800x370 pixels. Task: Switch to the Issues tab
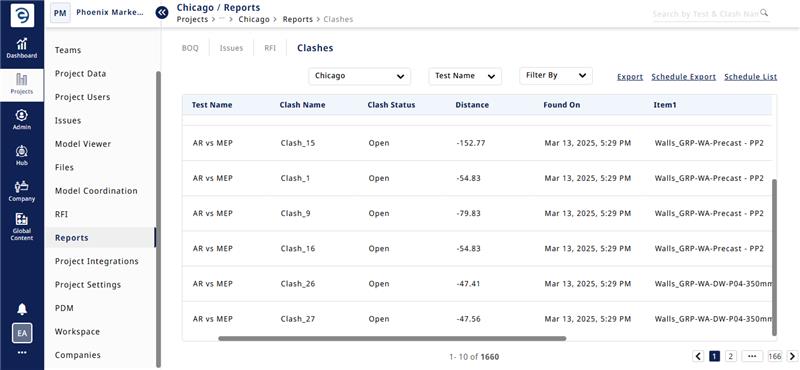(231, 48)
